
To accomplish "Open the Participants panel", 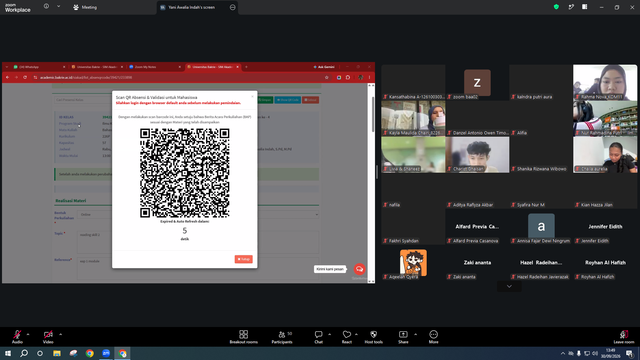I will tap(282, 337).
